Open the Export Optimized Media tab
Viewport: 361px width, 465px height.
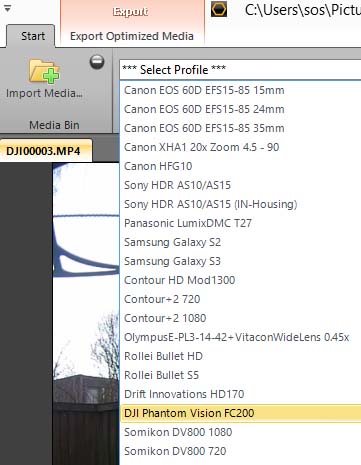pyautogui.click(x=132, y=36)
